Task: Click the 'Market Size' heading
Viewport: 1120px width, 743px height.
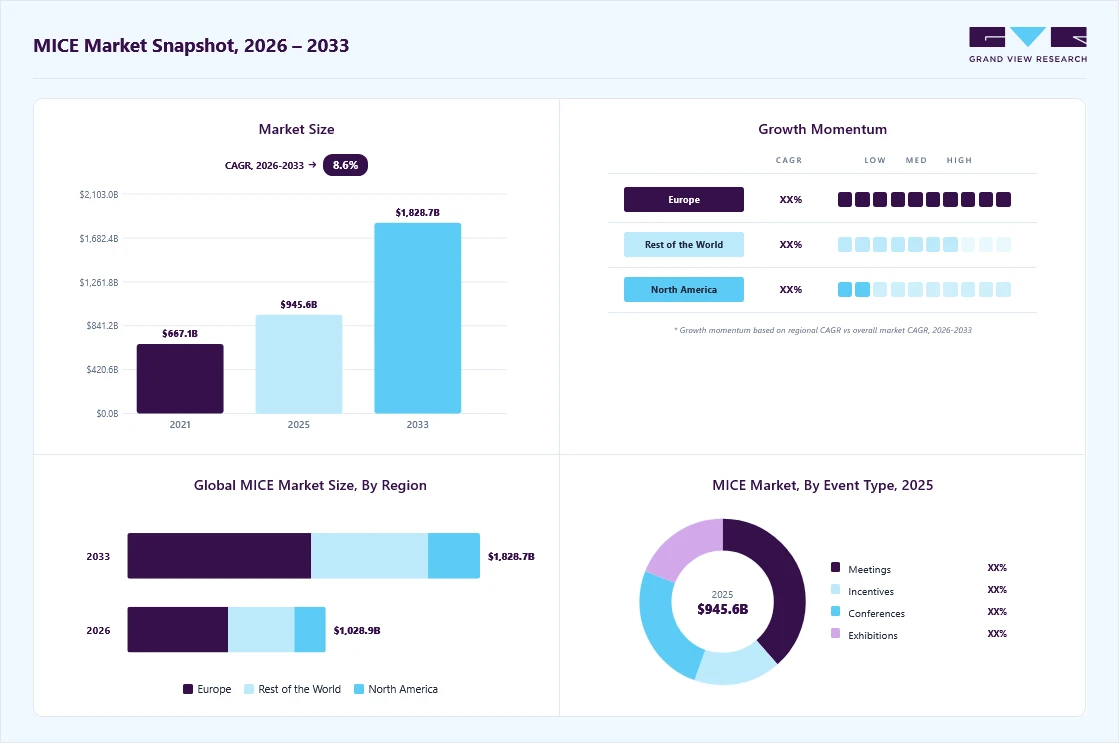Action: pyautogui.click(x=296, y=129)
